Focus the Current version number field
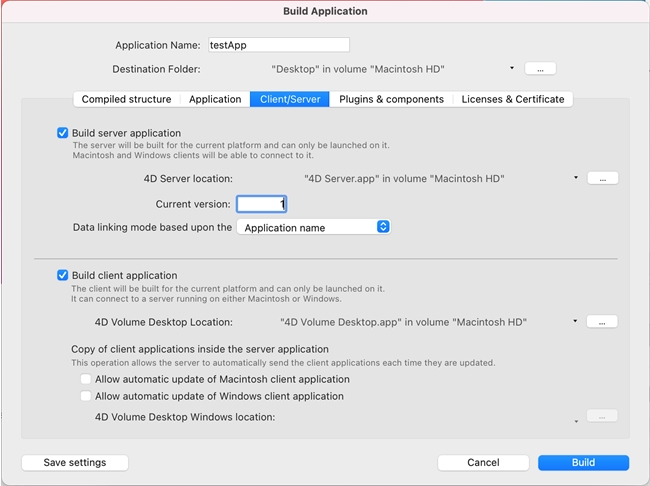The image size is (650, 486). click(262, 204)
